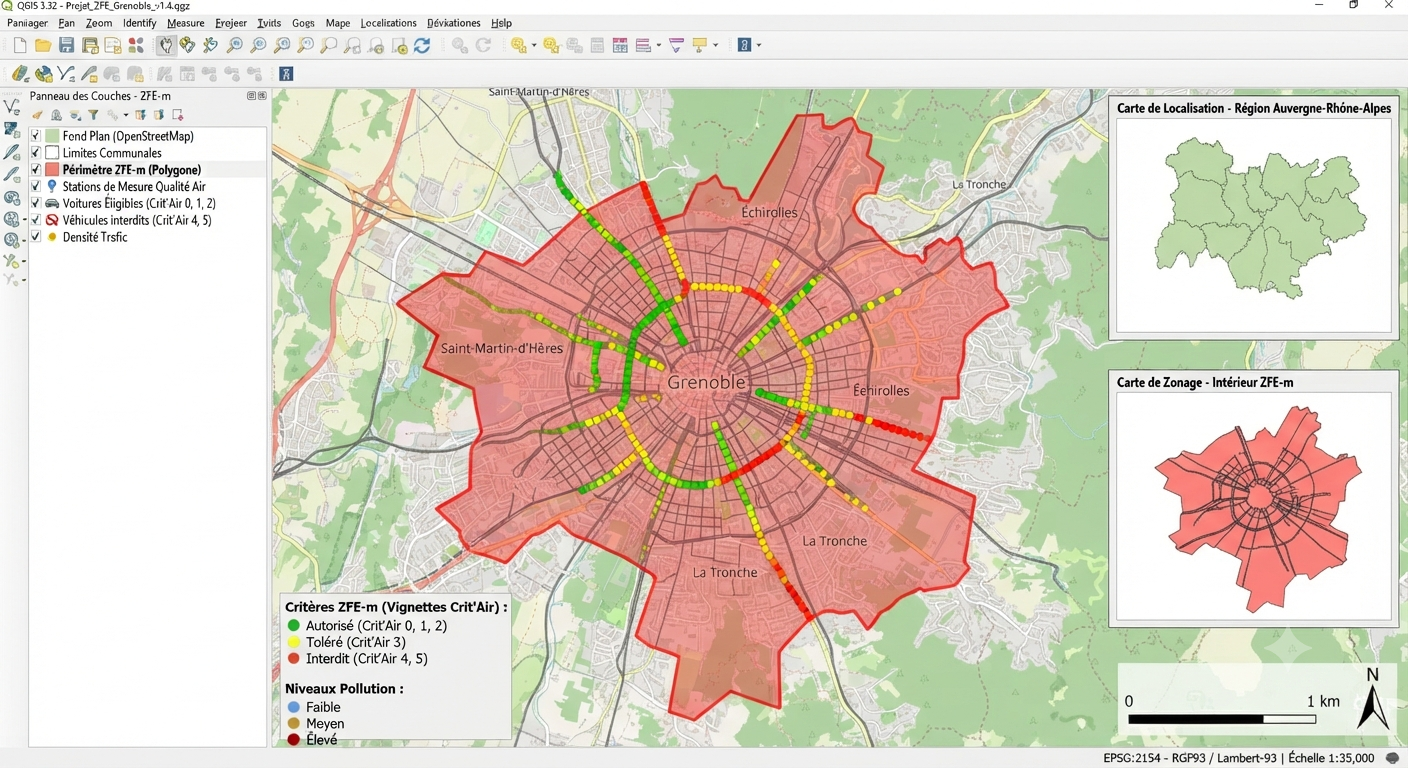The width and height of the screenshot is (1408, 768).
Task: Uncheck the Voitures Éligibles layer checkbox
Action: click(x=36, y=203)
